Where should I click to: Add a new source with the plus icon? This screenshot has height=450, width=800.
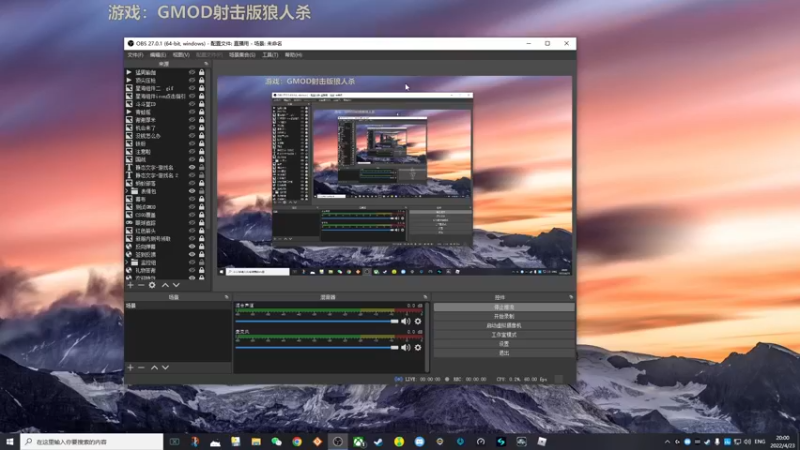131,285
